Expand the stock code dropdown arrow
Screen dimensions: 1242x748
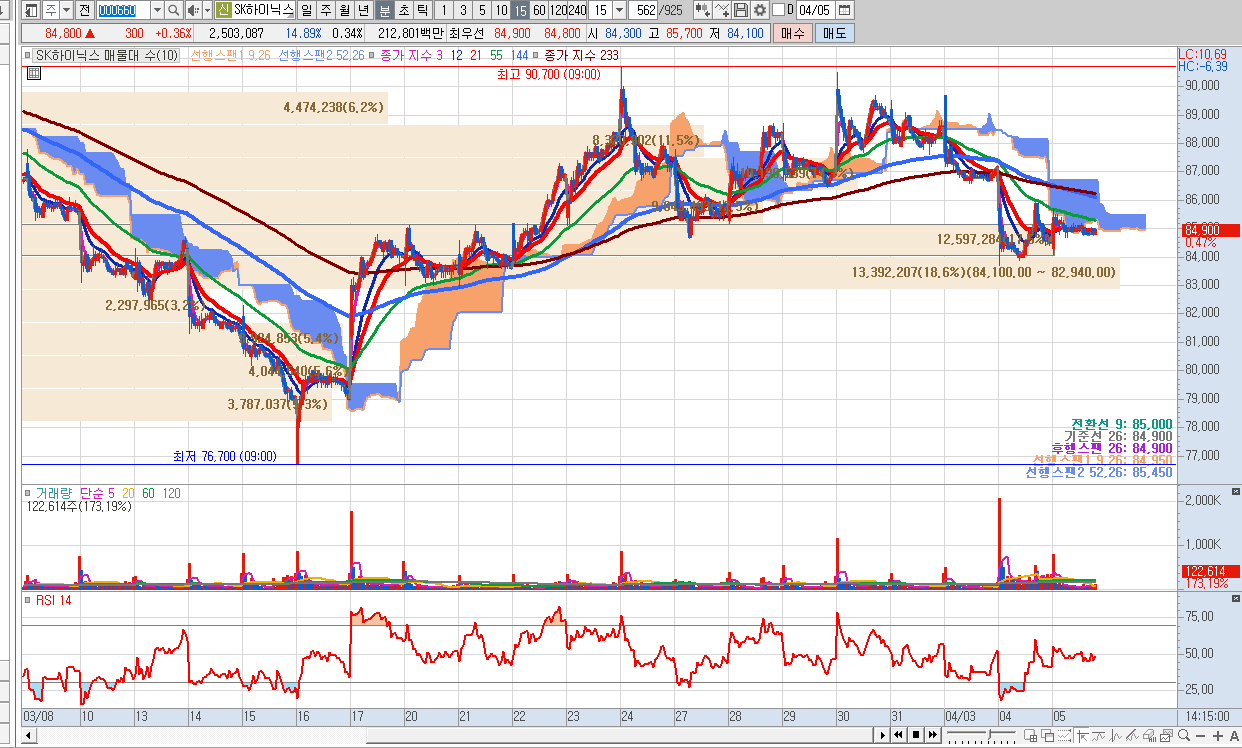[x=155, y=10]
